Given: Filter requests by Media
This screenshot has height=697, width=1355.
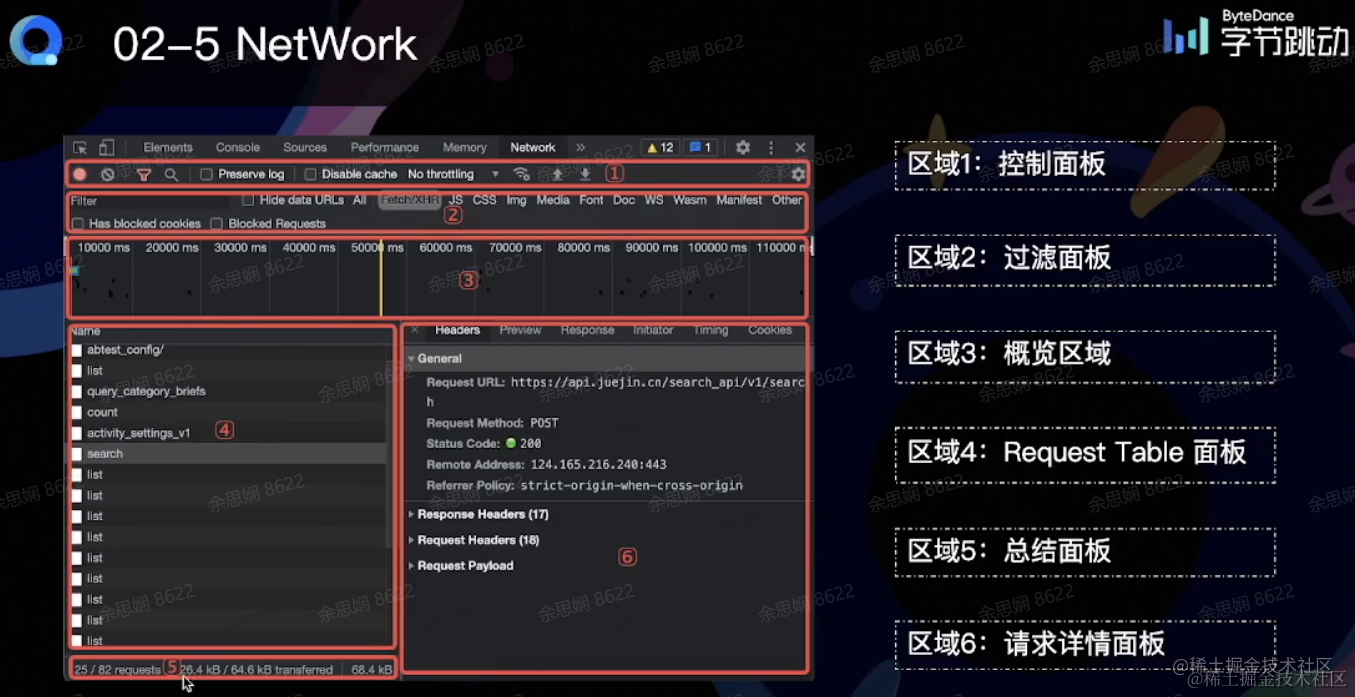Looking at the screenshot, I should point(553,200).
